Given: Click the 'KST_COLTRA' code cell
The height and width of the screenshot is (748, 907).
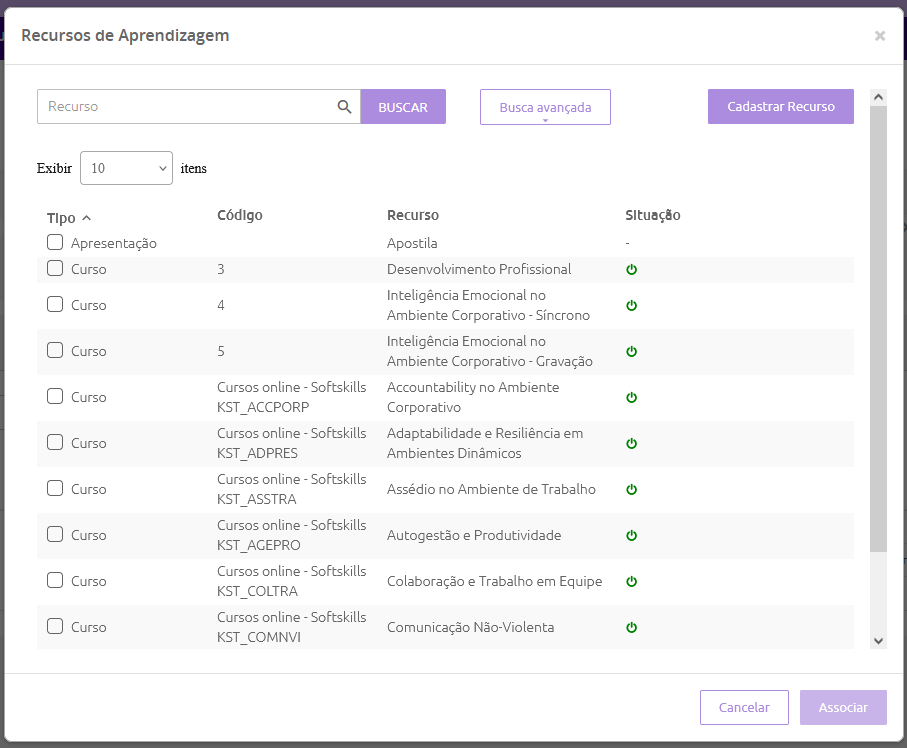Looking at the screenshot, I should coord(257,591).
